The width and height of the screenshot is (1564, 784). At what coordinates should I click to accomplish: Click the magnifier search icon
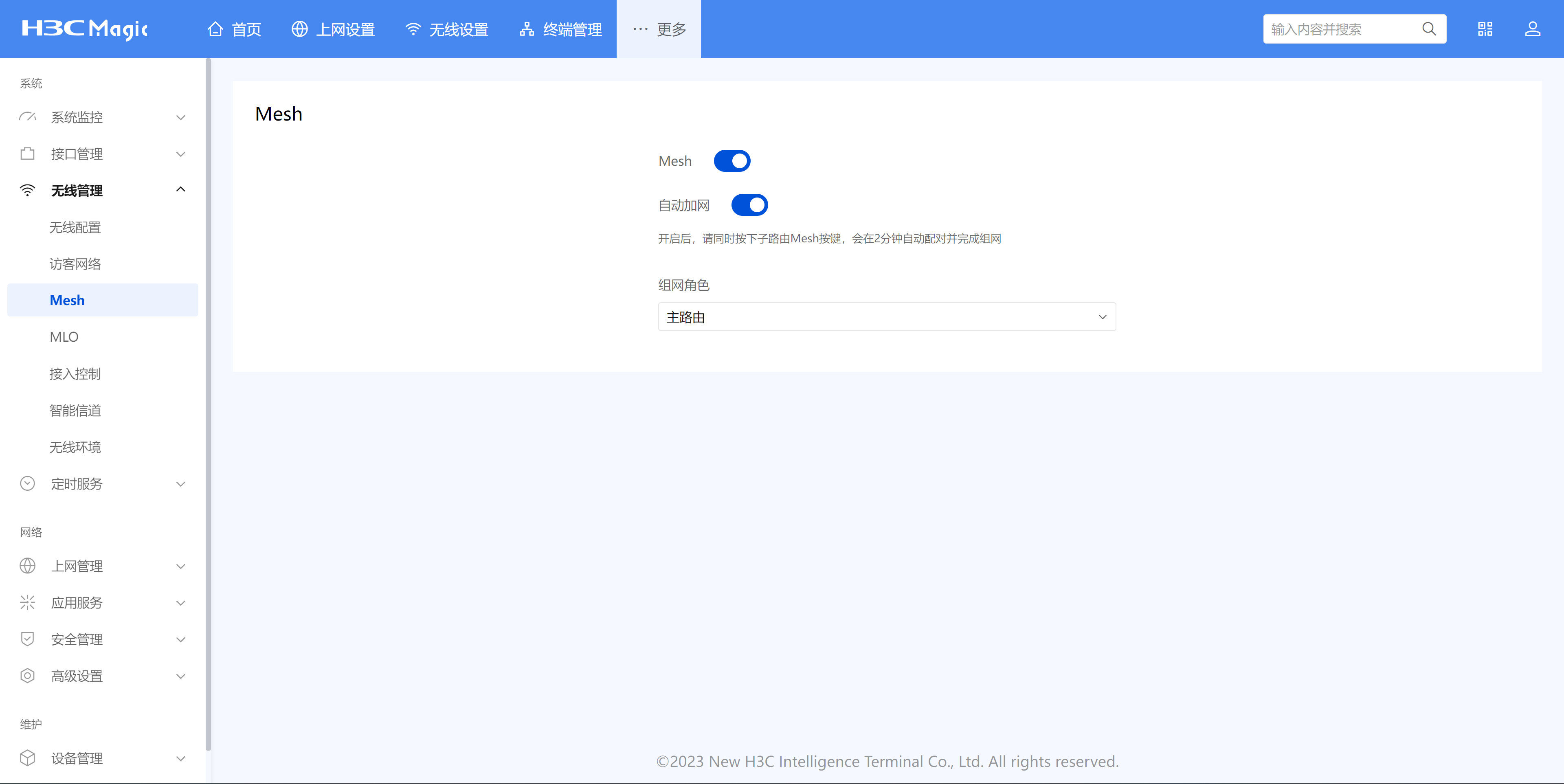pos(1429,29)
